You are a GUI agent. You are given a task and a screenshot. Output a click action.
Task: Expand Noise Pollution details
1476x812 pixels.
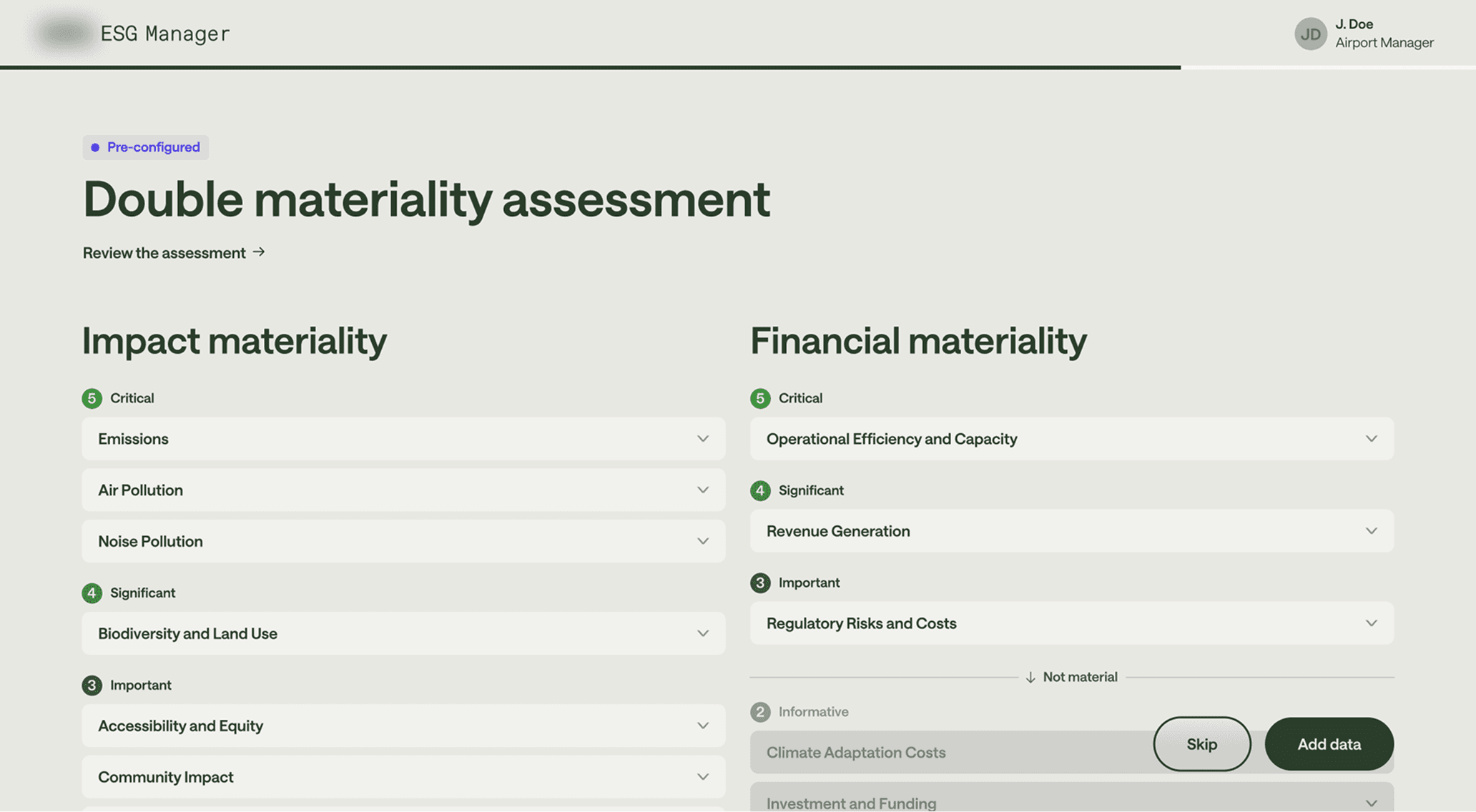coord(702,542)
